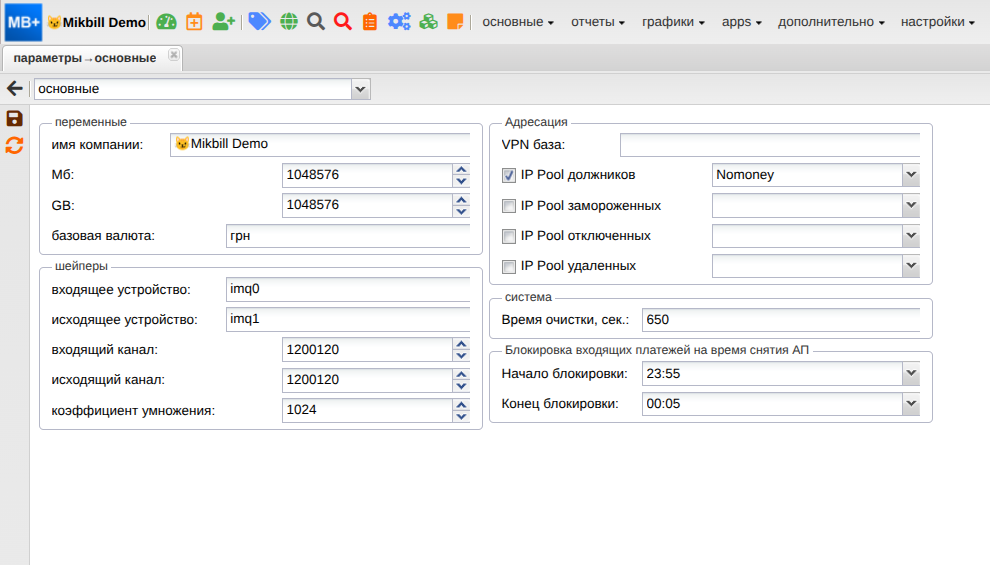Viewport: 990px width, 565px height.
Task: Open the green dashboard speedometer icon
Action: (166, 22)
